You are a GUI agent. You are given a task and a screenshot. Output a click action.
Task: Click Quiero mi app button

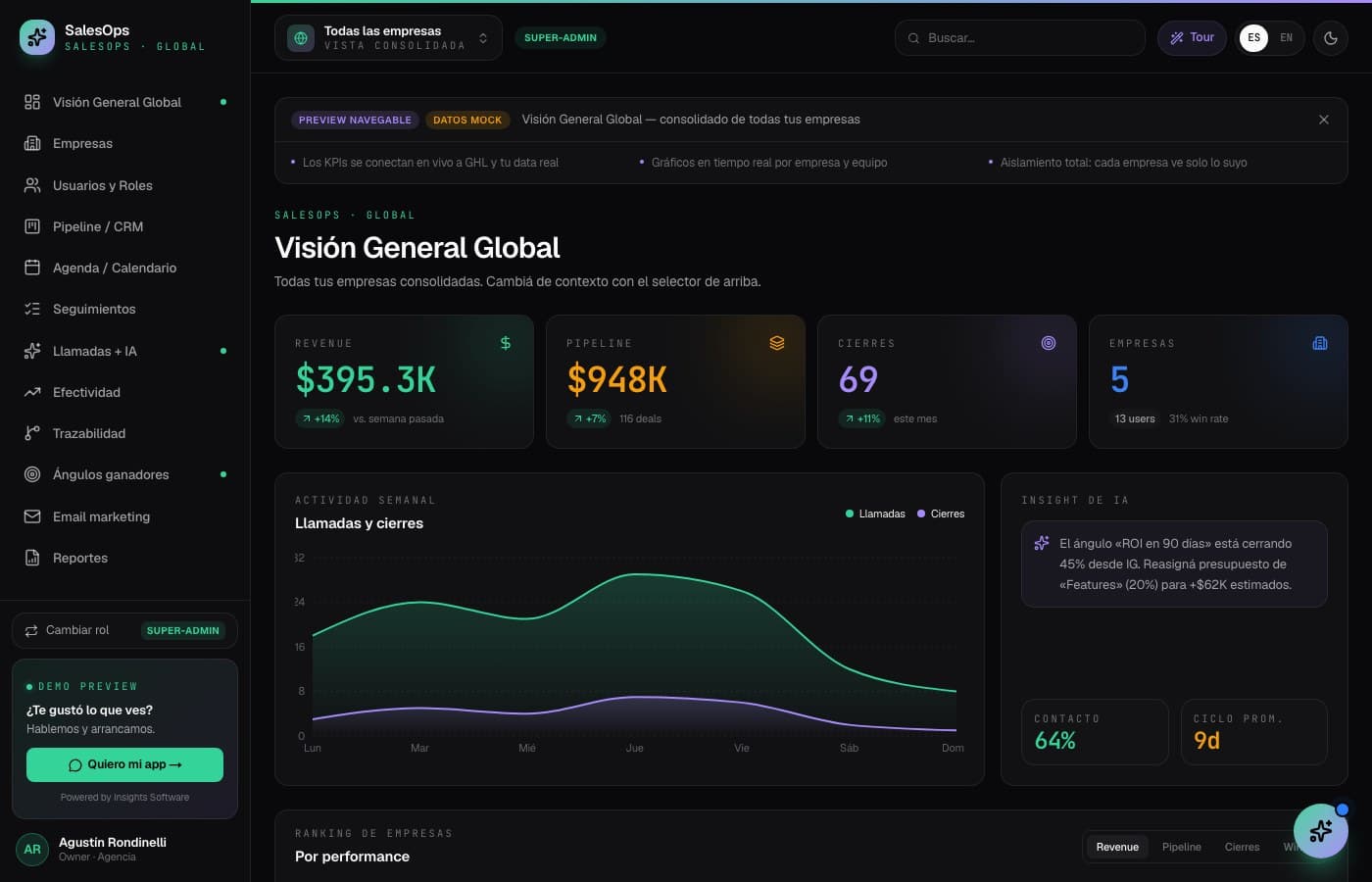(x=124, y=764)
